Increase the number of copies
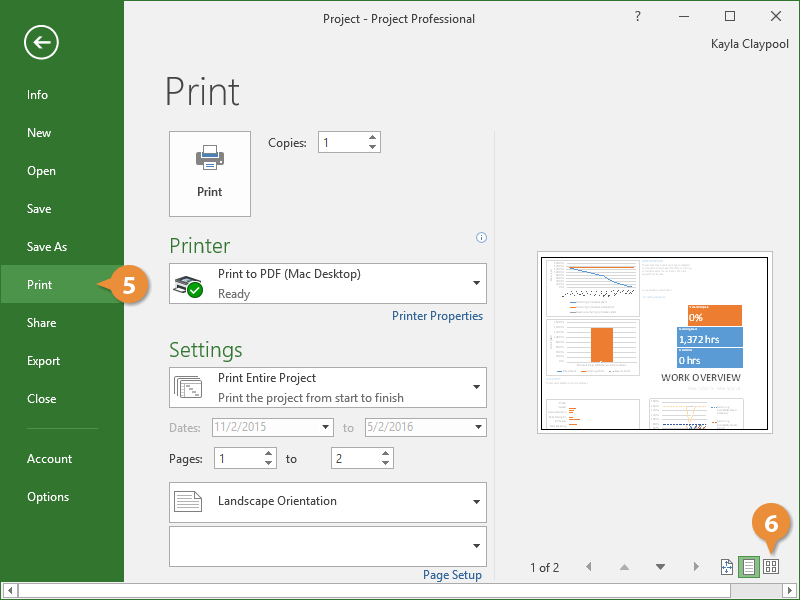Screen dimensions: 800x600 pyautogui.click(x=372, y=138)
